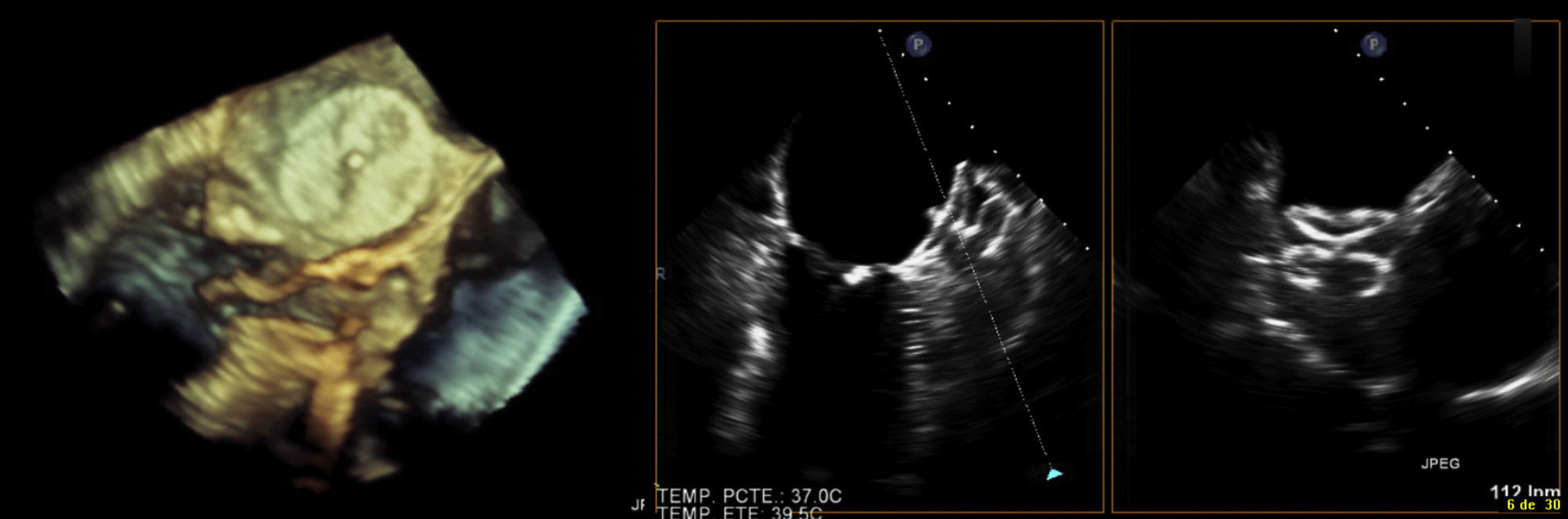Select the TEMP. PCTE. 37.0C reading
The image size is (1568, 519).
click(750, 496)
